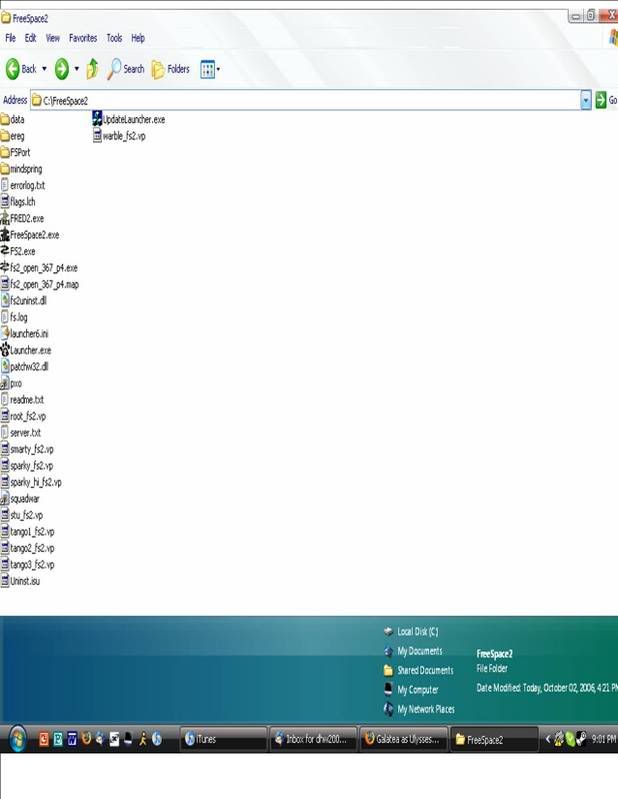This screenshot has height=799, width=618.
Task: Select root_fs2.vp file
Action: [23, 416]
